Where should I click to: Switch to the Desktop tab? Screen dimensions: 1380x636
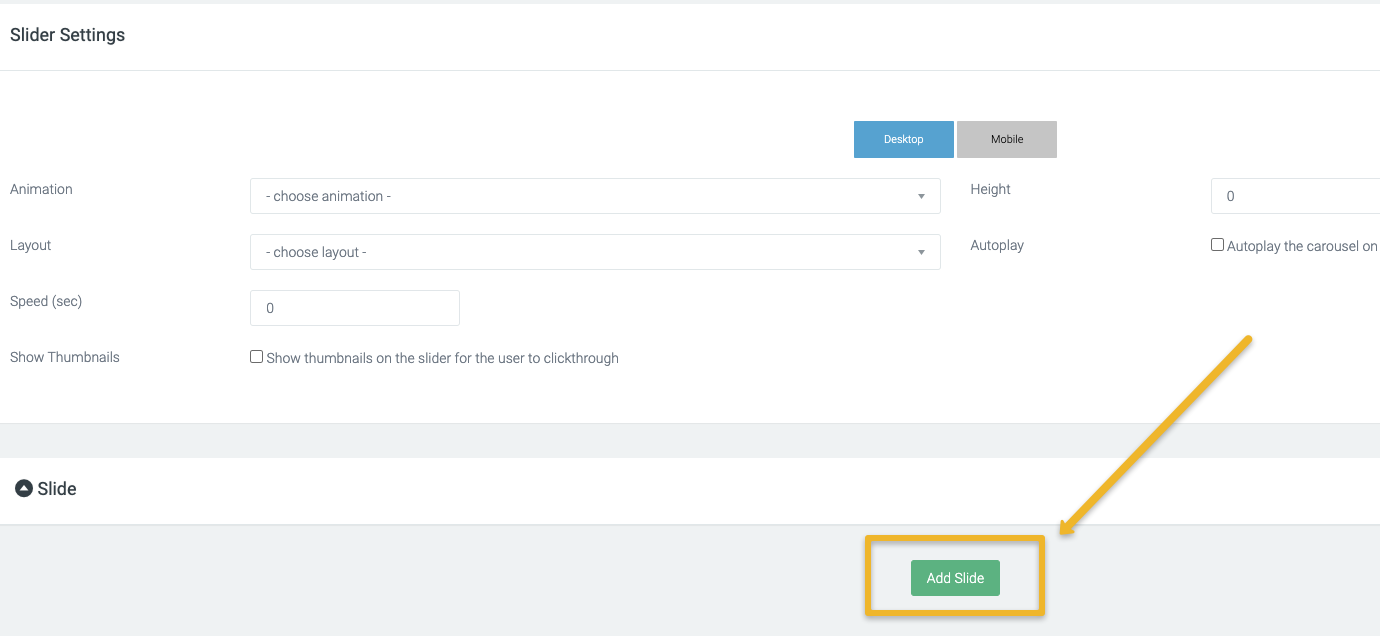903,140
